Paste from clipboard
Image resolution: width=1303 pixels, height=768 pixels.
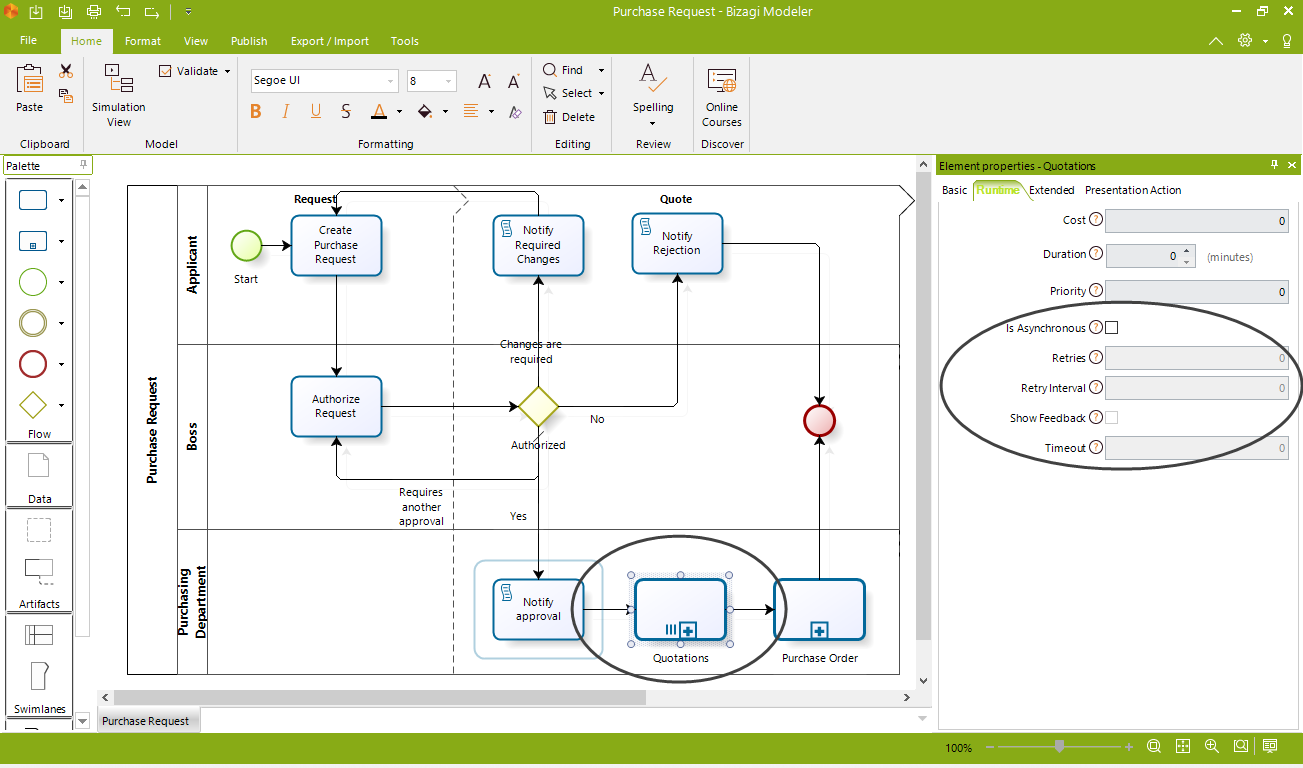click(x=30, y=88)
